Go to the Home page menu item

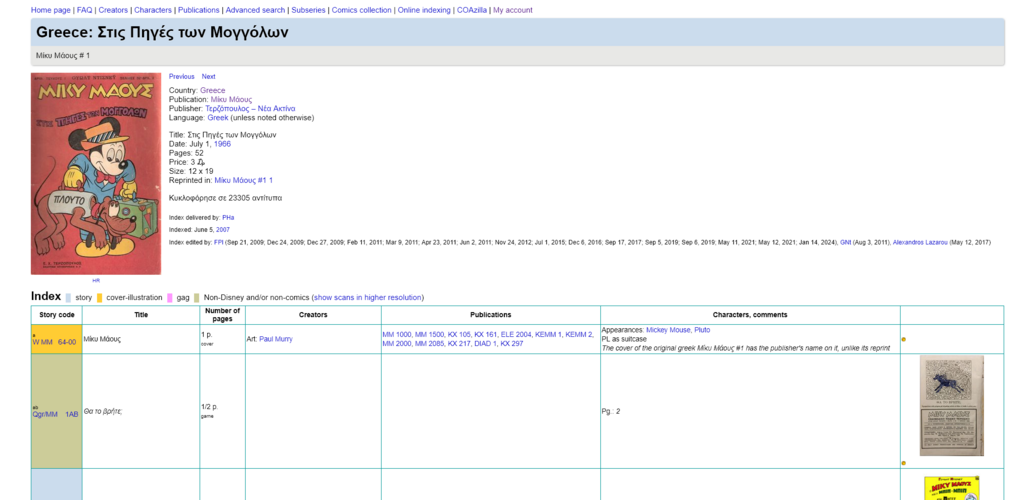point(51,10)
